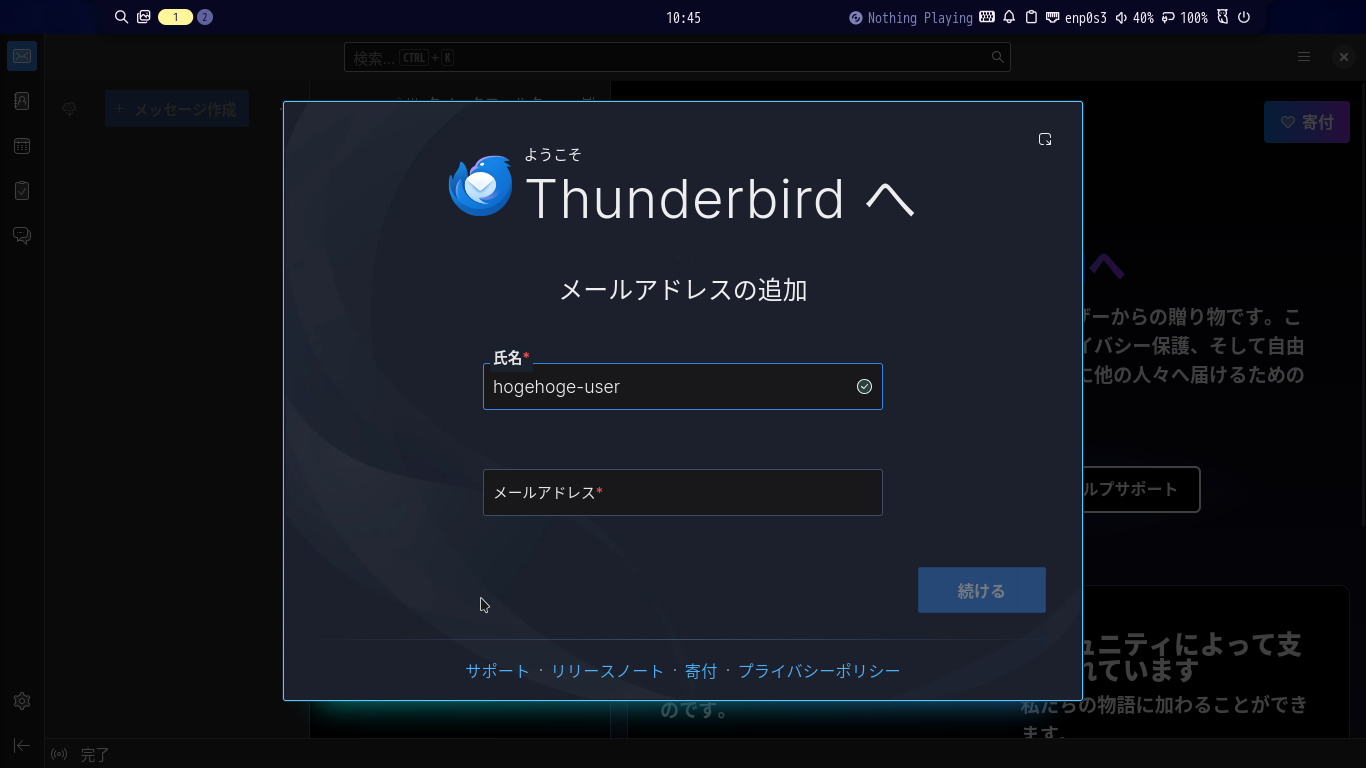Click the keyboard icon in top panel
This screenshot has width=1366, height=768.
pos(987,17)
